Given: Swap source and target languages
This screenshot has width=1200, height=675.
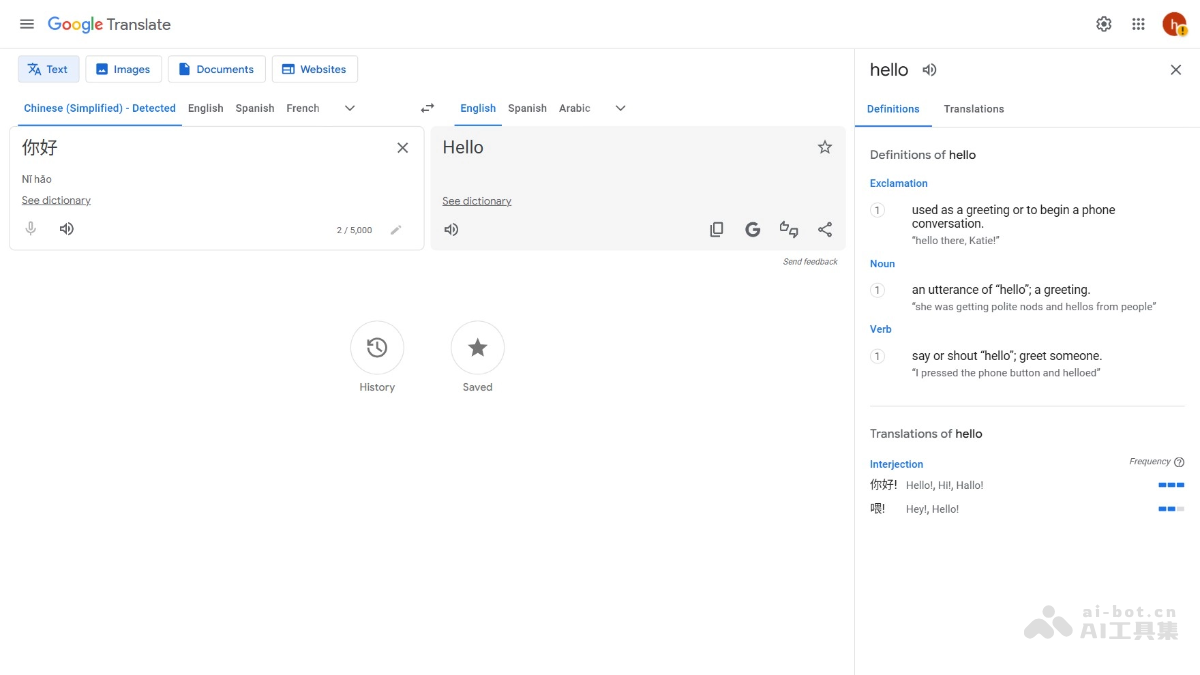Looking at the screenshot, I should coord(427,108).
